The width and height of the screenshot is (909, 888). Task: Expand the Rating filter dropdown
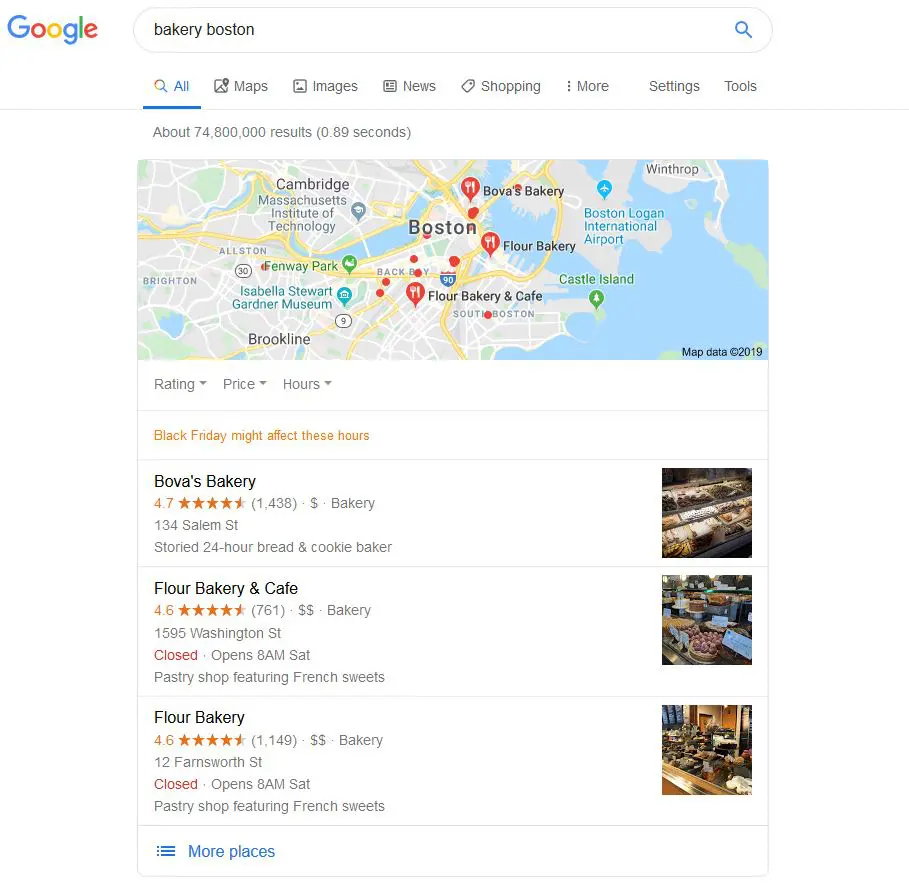pos(180,384)
